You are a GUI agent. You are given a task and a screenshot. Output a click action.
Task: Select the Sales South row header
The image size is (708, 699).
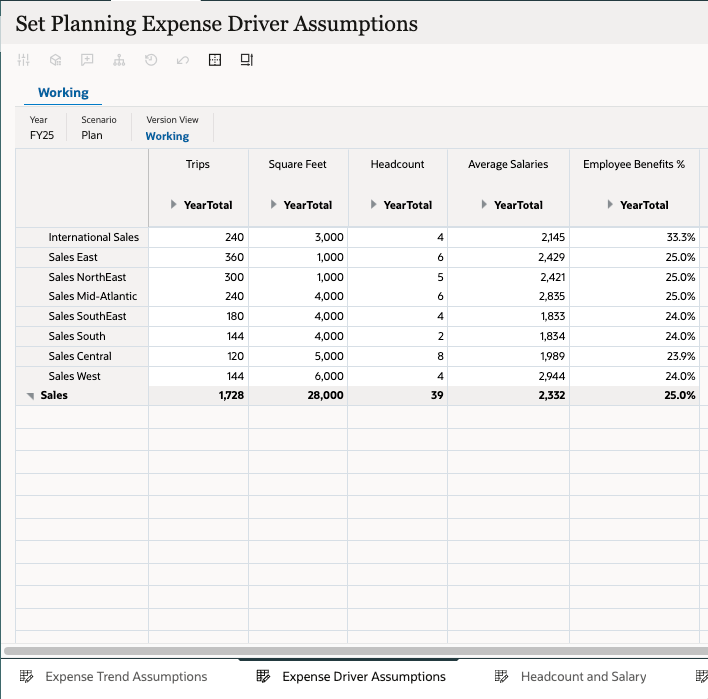[82, 336]
